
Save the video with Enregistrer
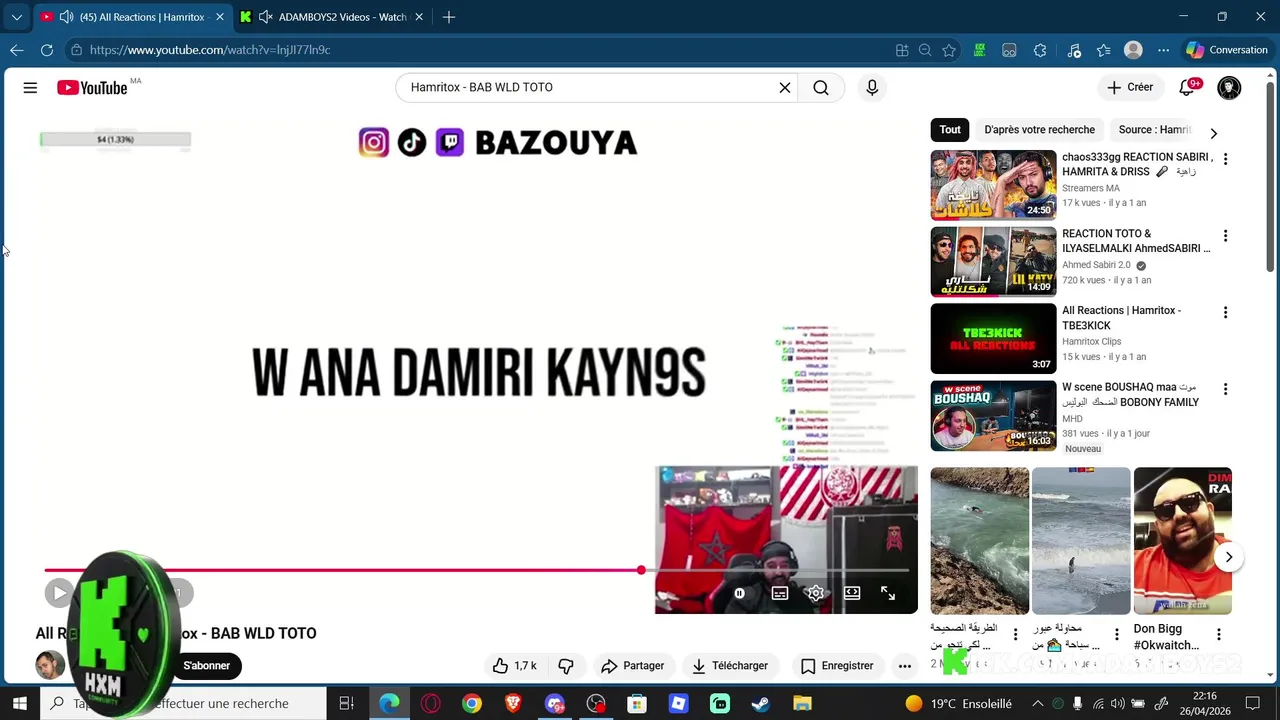pyautogui.click(x=838, y=665)
